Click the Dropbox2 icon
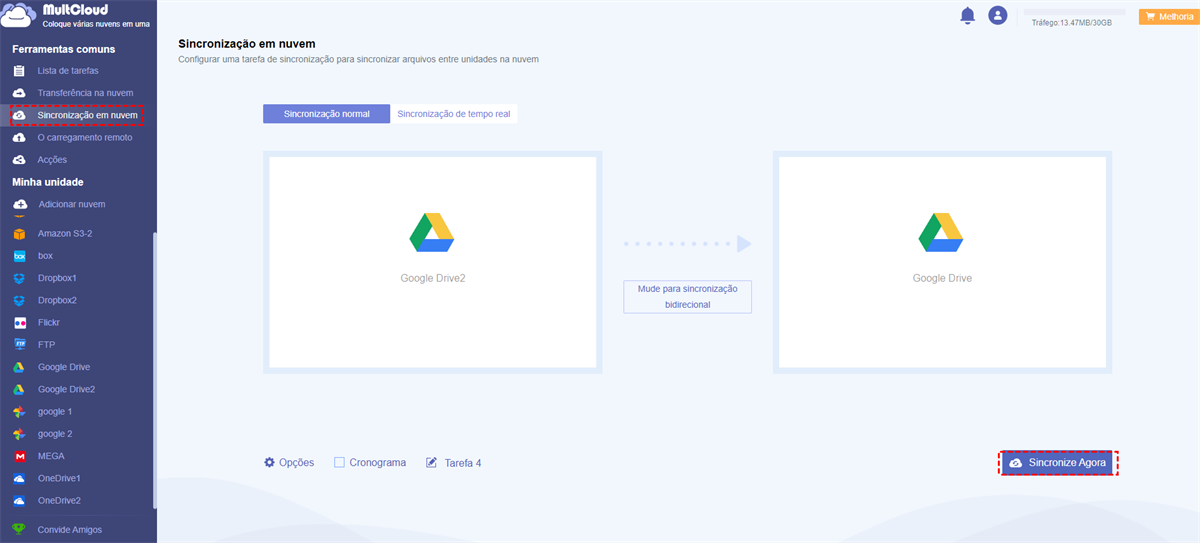Viewport: 1200px width, 543px height. click(x=19, y=300)
